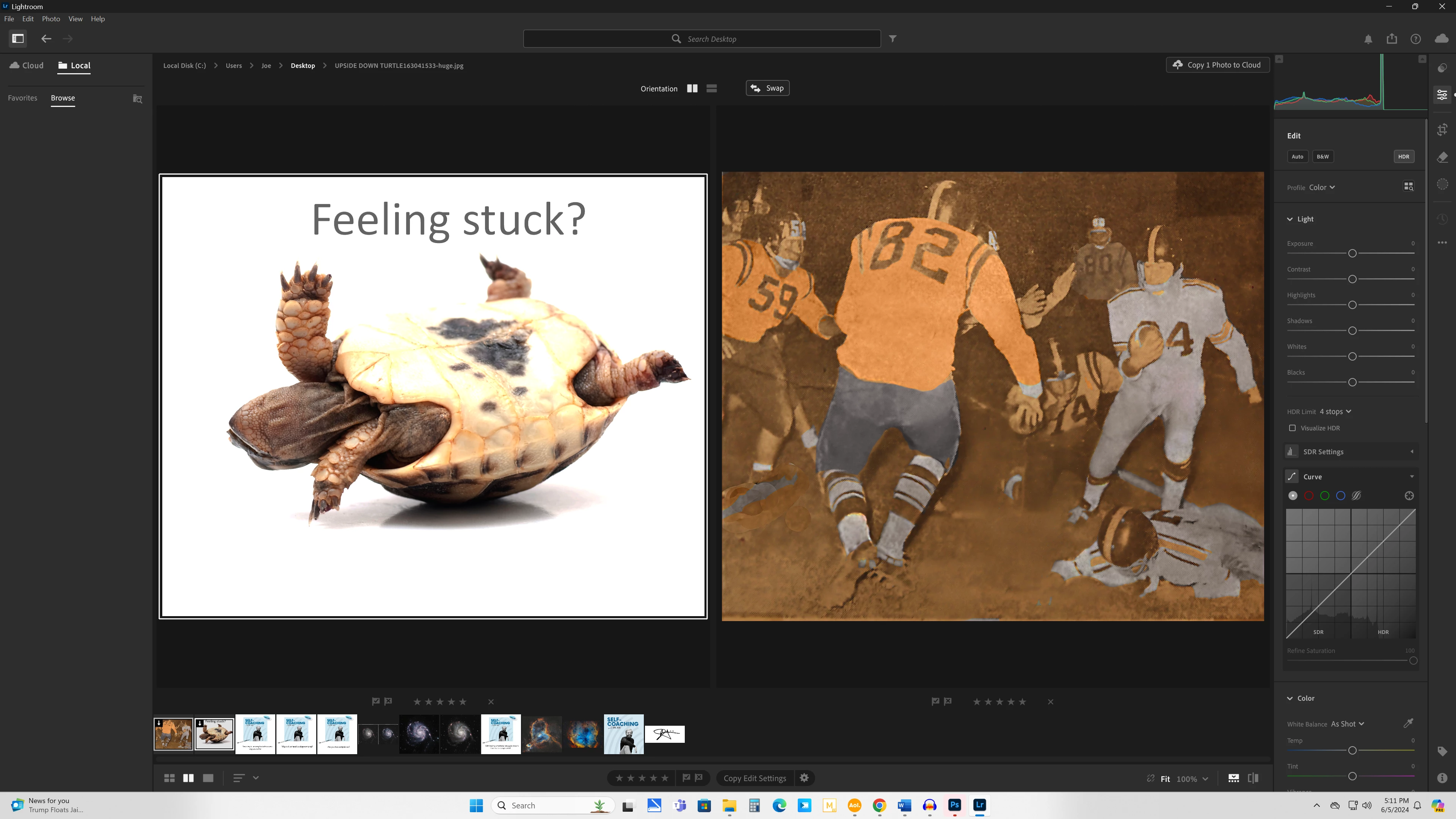Select the Self-Coaching portrait thumbnail in filmstrip

point(623,734)
